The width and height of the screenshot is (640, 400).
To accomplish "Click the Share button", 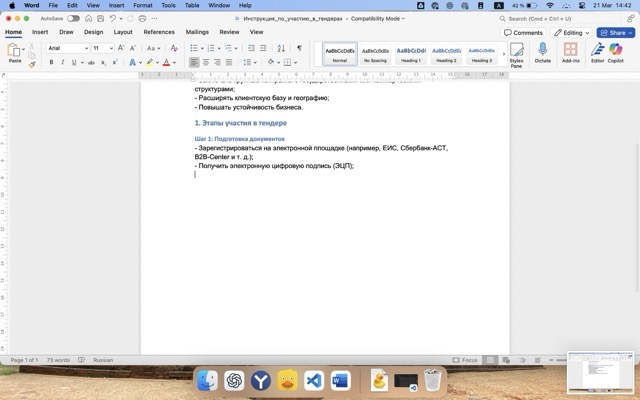I will pos(616,32).
